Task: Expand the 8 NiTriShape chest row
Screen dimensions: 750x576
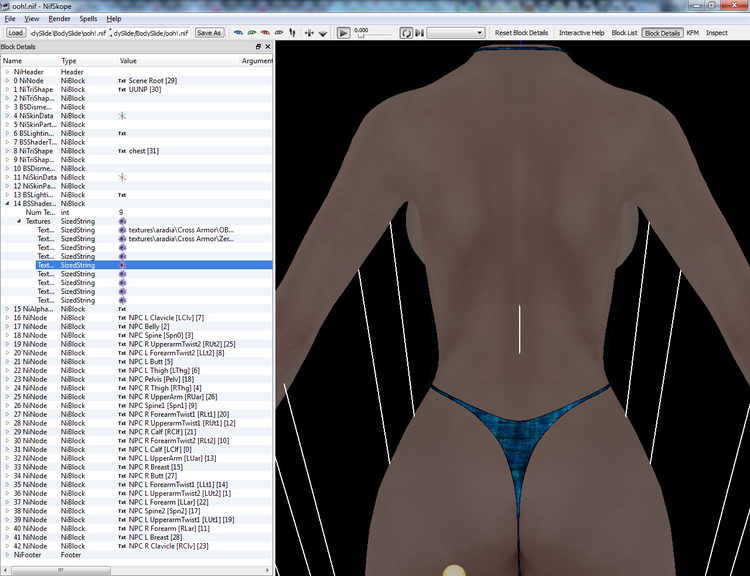Action: [x=8, y=151]
